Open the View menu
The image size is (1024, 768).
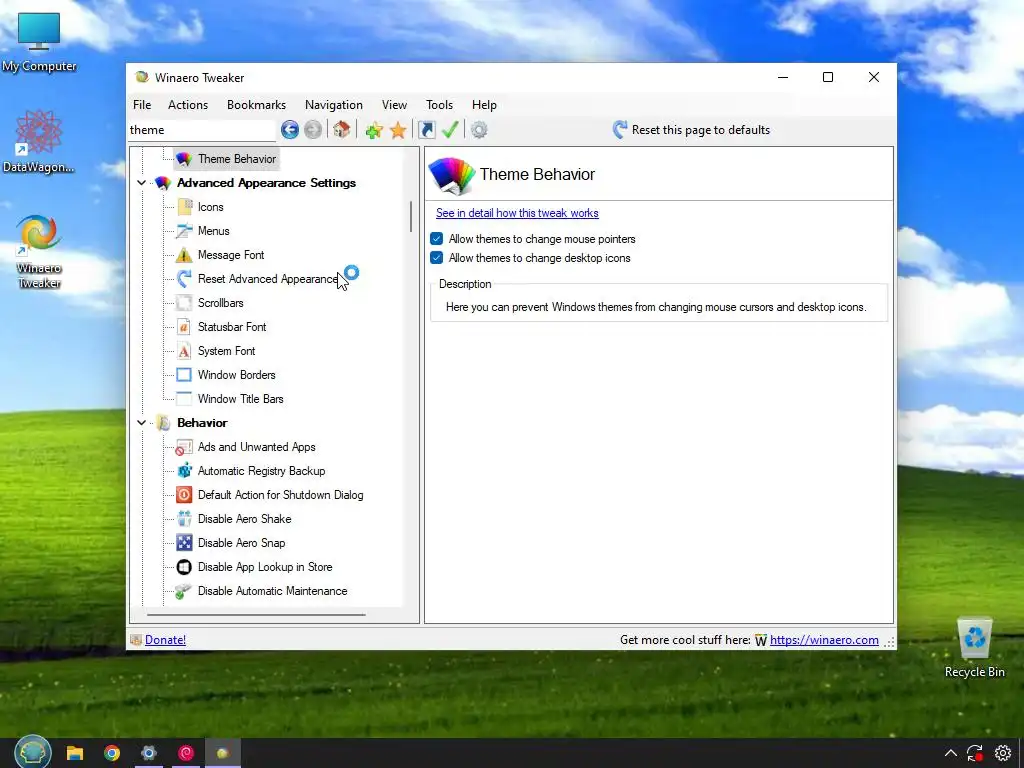click(394, 104)
